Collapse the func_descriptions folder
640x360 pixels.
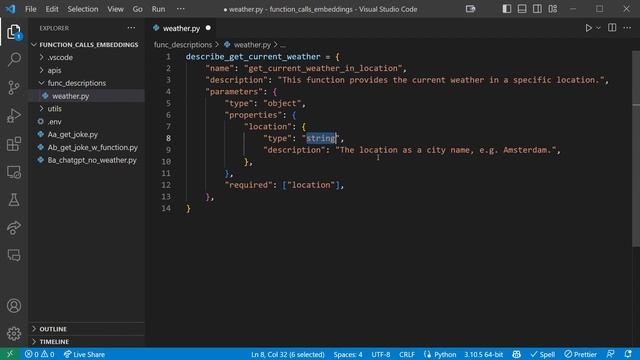click(86, 83)
